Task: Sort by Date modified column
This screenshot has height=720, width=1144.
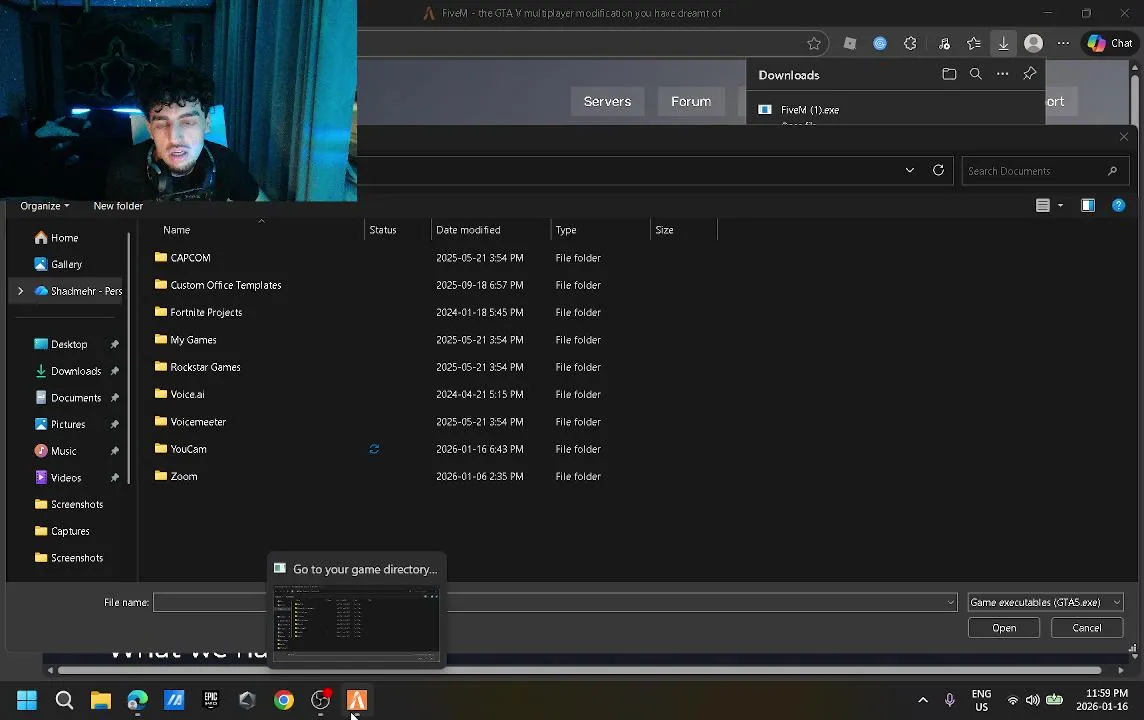Action: tap(468, 230)
